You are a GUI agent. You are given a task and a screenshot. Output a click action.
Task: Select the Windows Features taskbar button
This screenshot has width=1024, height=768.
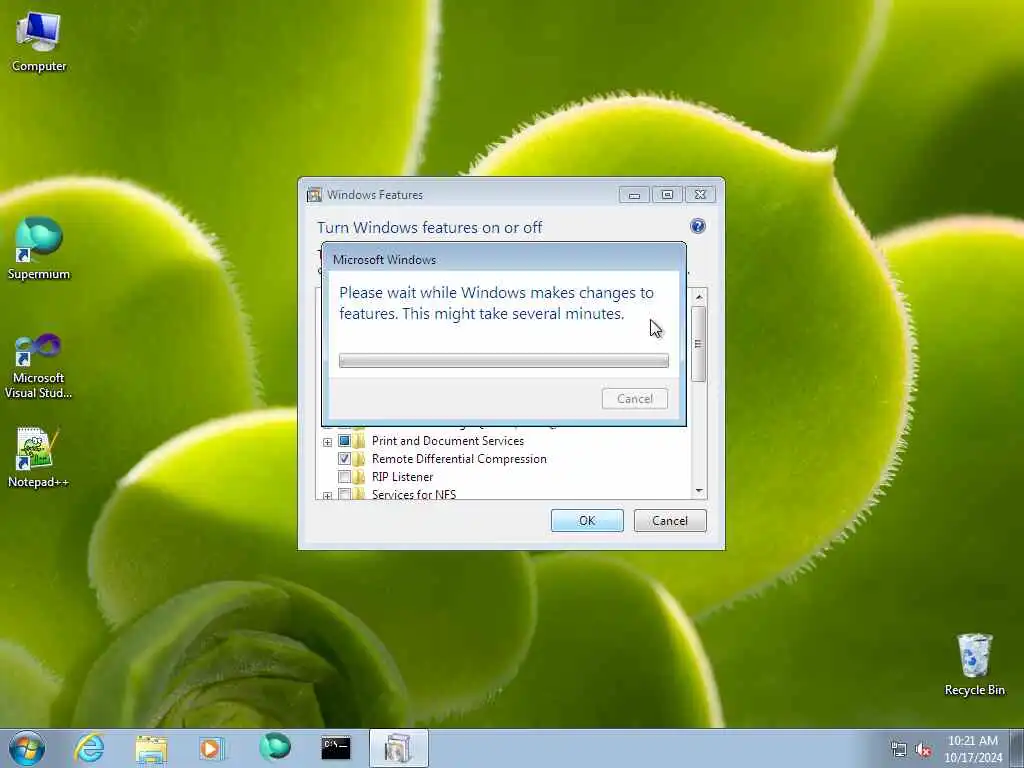coord(398,748)
